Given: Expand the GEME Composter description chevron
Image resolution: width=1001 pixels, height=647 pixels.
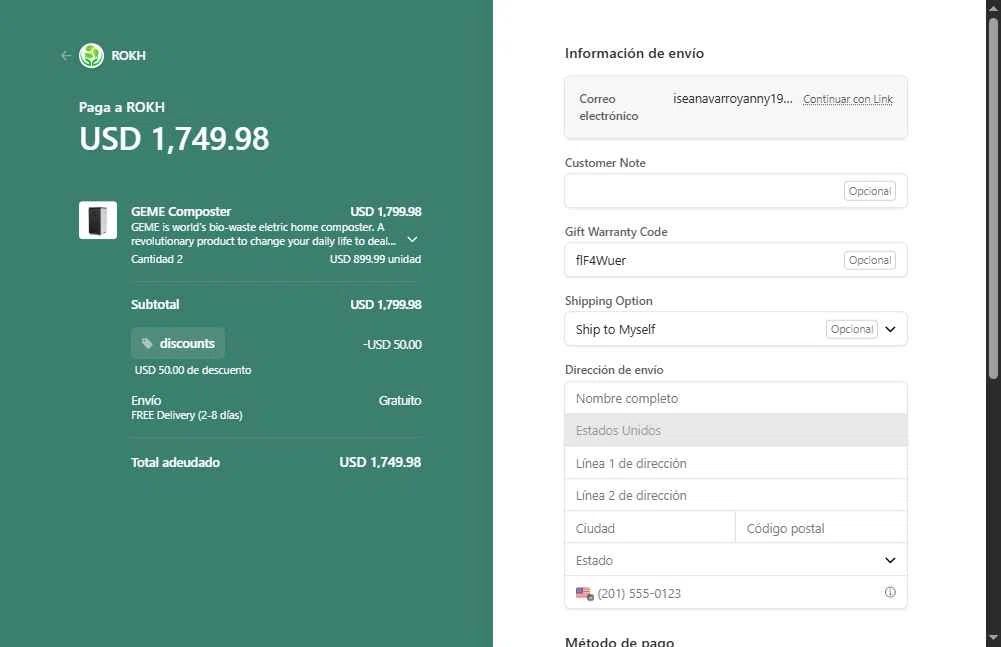Looking at the screenshot, I should click(412, 240).
